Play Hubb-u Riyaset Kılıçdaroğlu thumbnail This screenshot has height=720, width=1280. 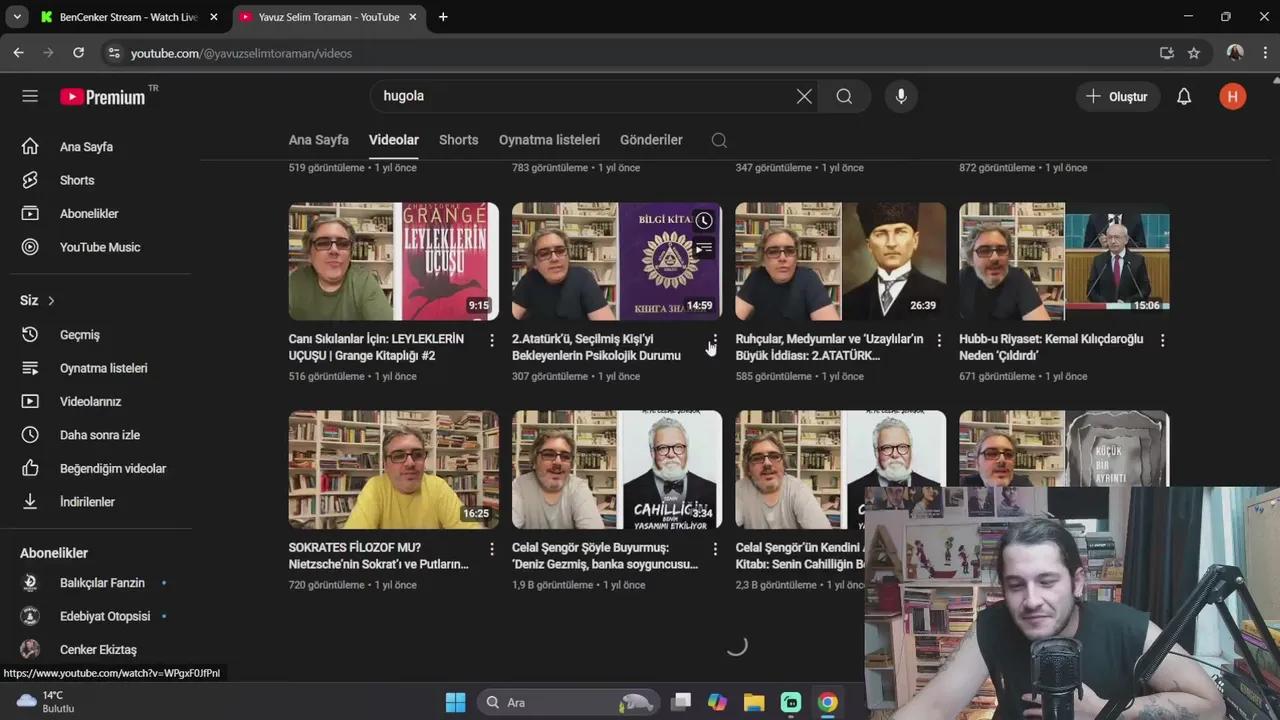point(1064,261)
